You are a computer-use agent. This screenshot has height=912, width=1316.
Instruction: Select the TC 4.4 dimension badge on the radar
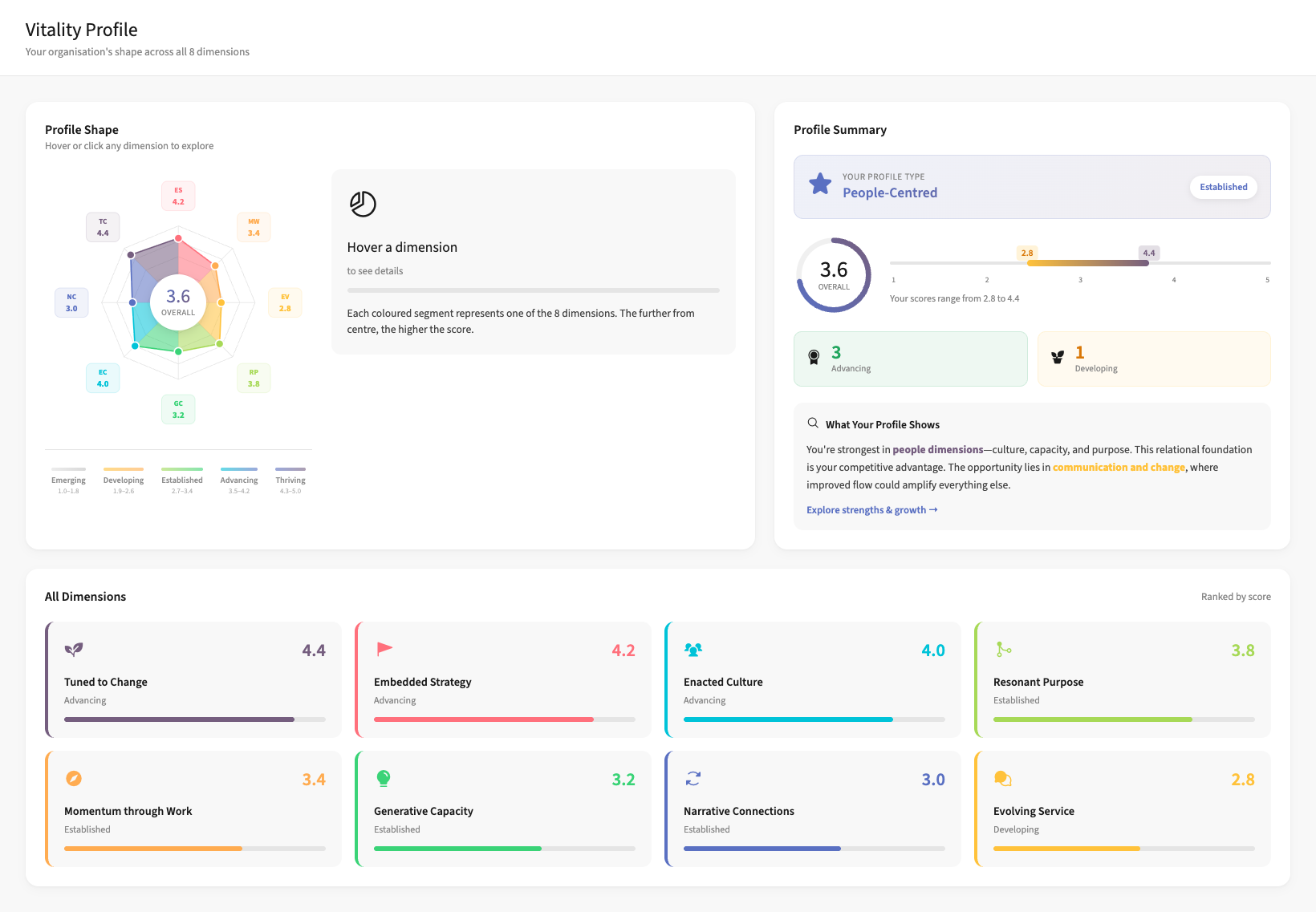(x=103, y=227)
